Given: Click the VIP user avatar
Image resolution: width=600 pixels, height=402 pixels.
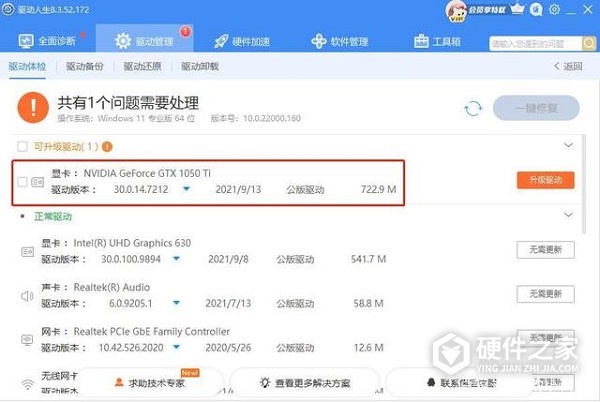Looking at the screenshot, I should [x=456, y=11].
